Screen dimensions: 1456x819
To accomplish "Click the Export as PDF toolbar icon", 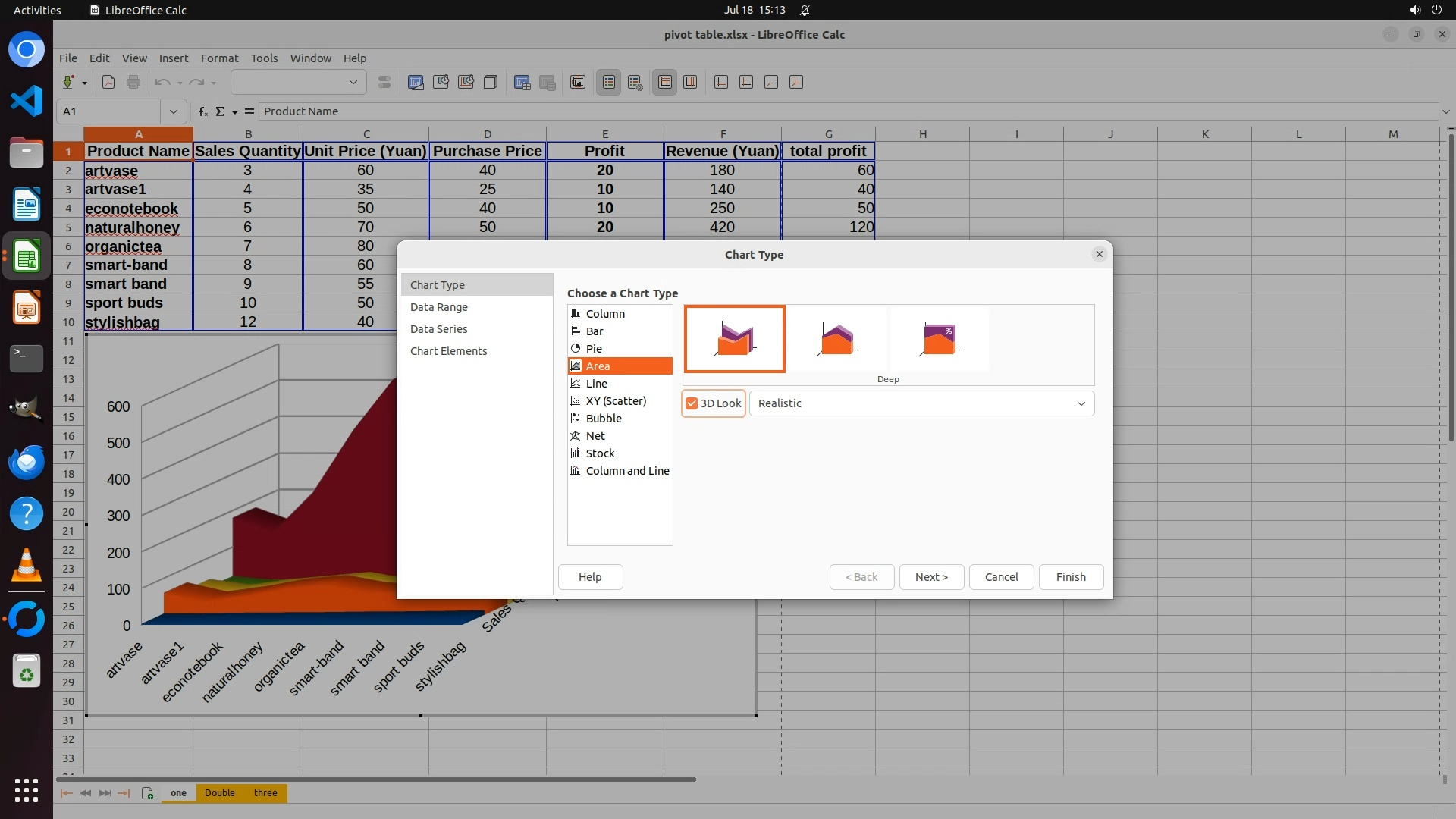I will 108,82.
